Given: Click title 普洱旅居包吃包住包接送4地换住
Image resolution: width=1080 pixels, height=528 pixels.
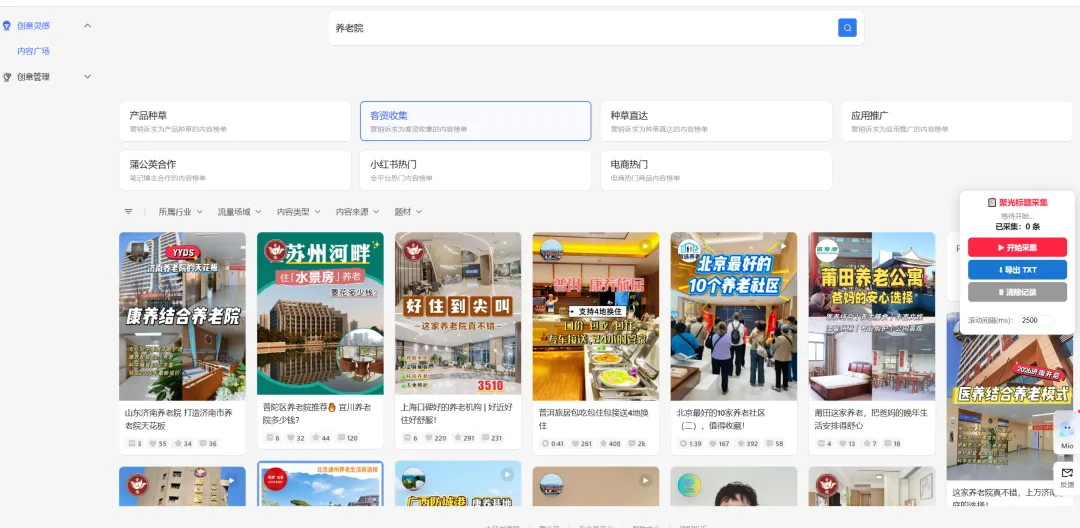Looking at the screenshot, I should [x=594, y=419].
